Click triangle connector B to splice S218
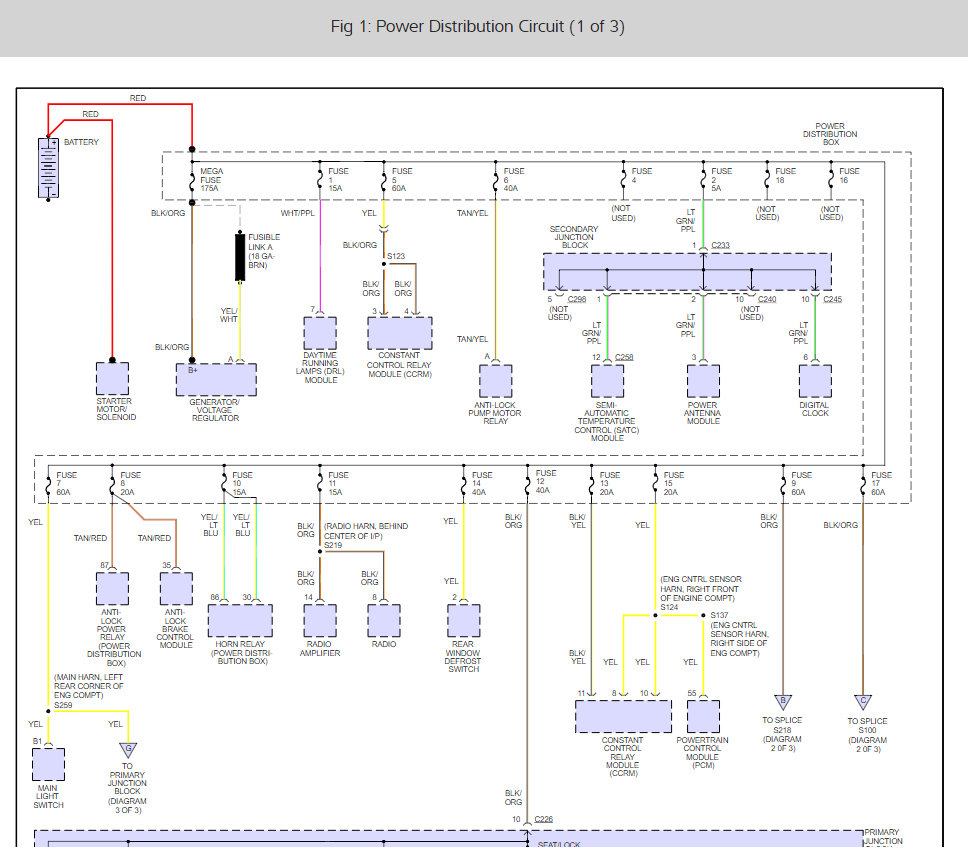968x860 pixels. pos(783,702)
